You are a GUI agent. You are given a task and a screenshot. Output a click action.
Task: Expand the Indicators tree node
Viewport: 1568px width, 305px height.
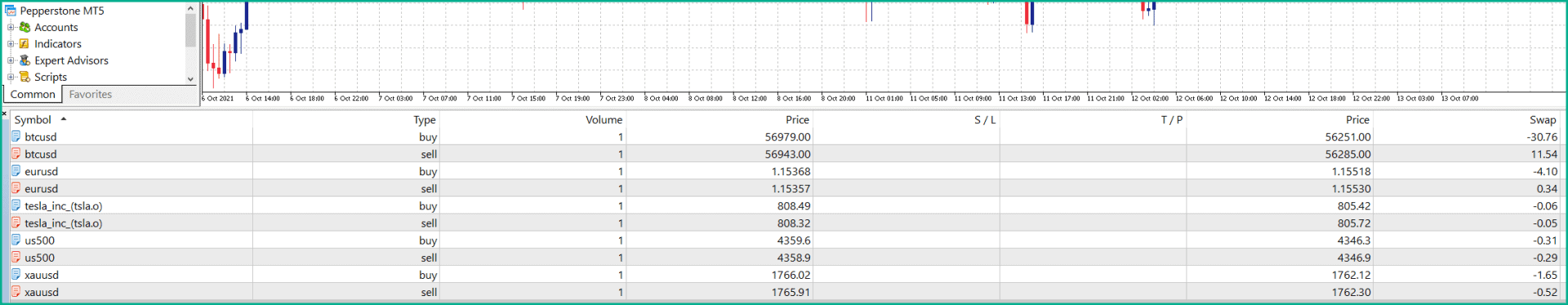[x=11, y=44]
